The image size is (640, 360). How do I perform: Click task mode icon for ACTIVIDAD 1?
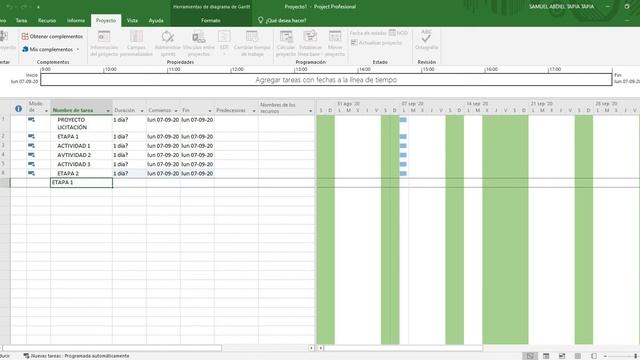(31, 146)
